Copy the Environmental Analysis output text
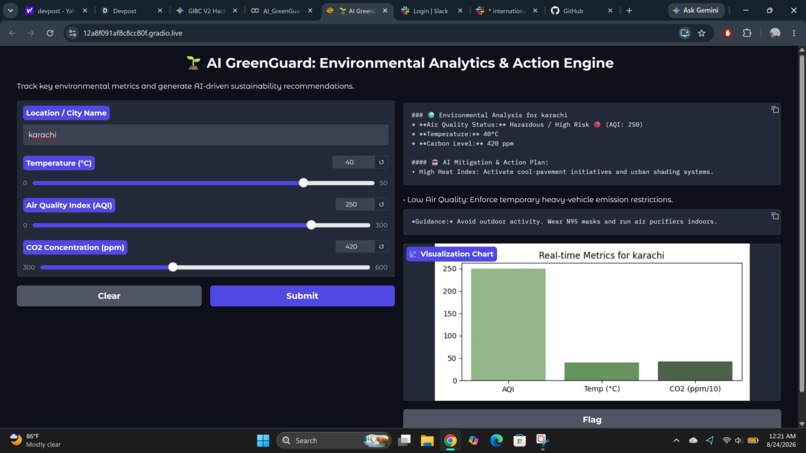The height and width of the screenshot is (453, 806). pyautogui.click(x=775, y=110)
